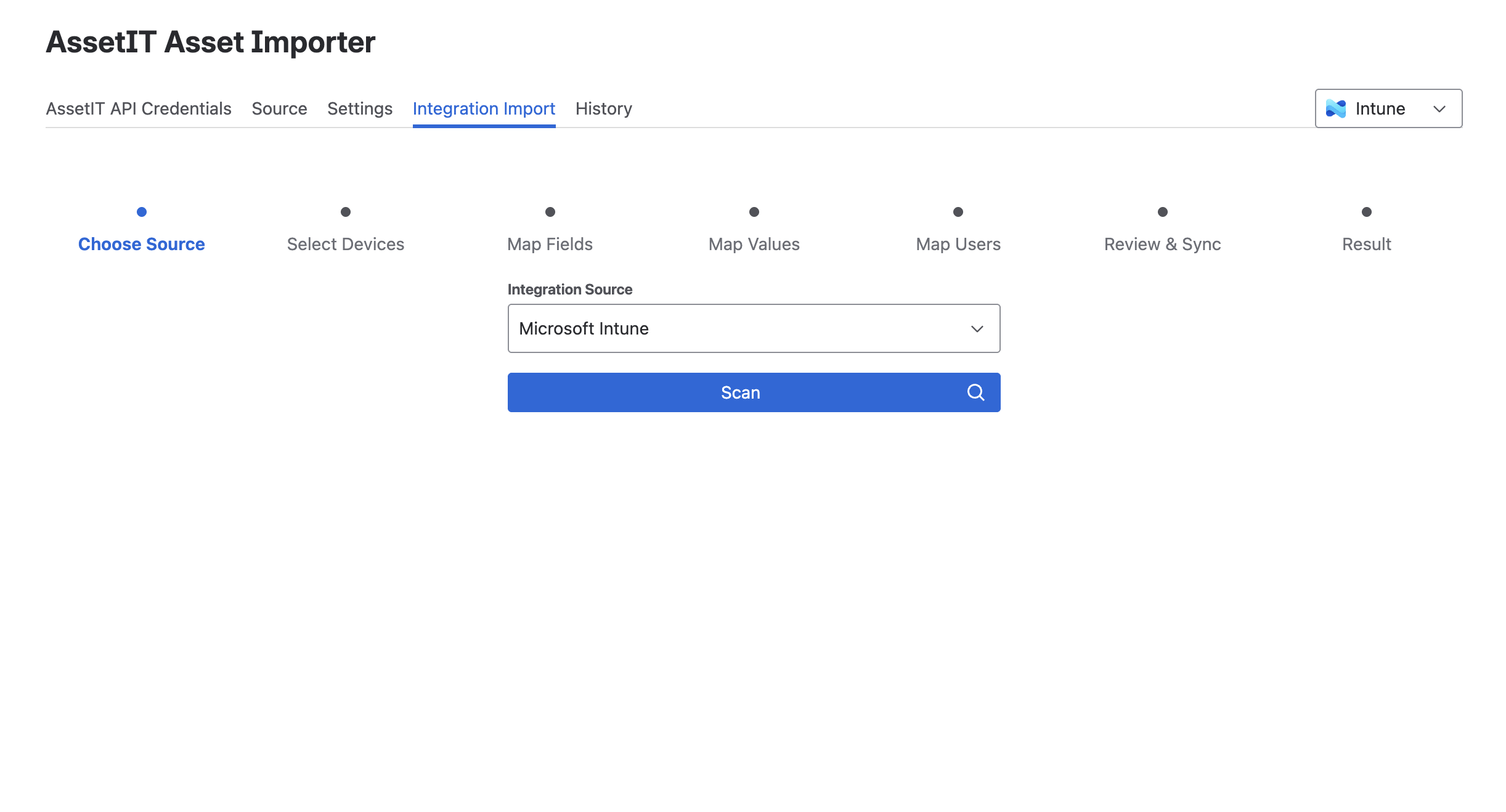Screen dimensions: 1506x812
Task: Select the Integration Import tab
Action: (484, 108)
